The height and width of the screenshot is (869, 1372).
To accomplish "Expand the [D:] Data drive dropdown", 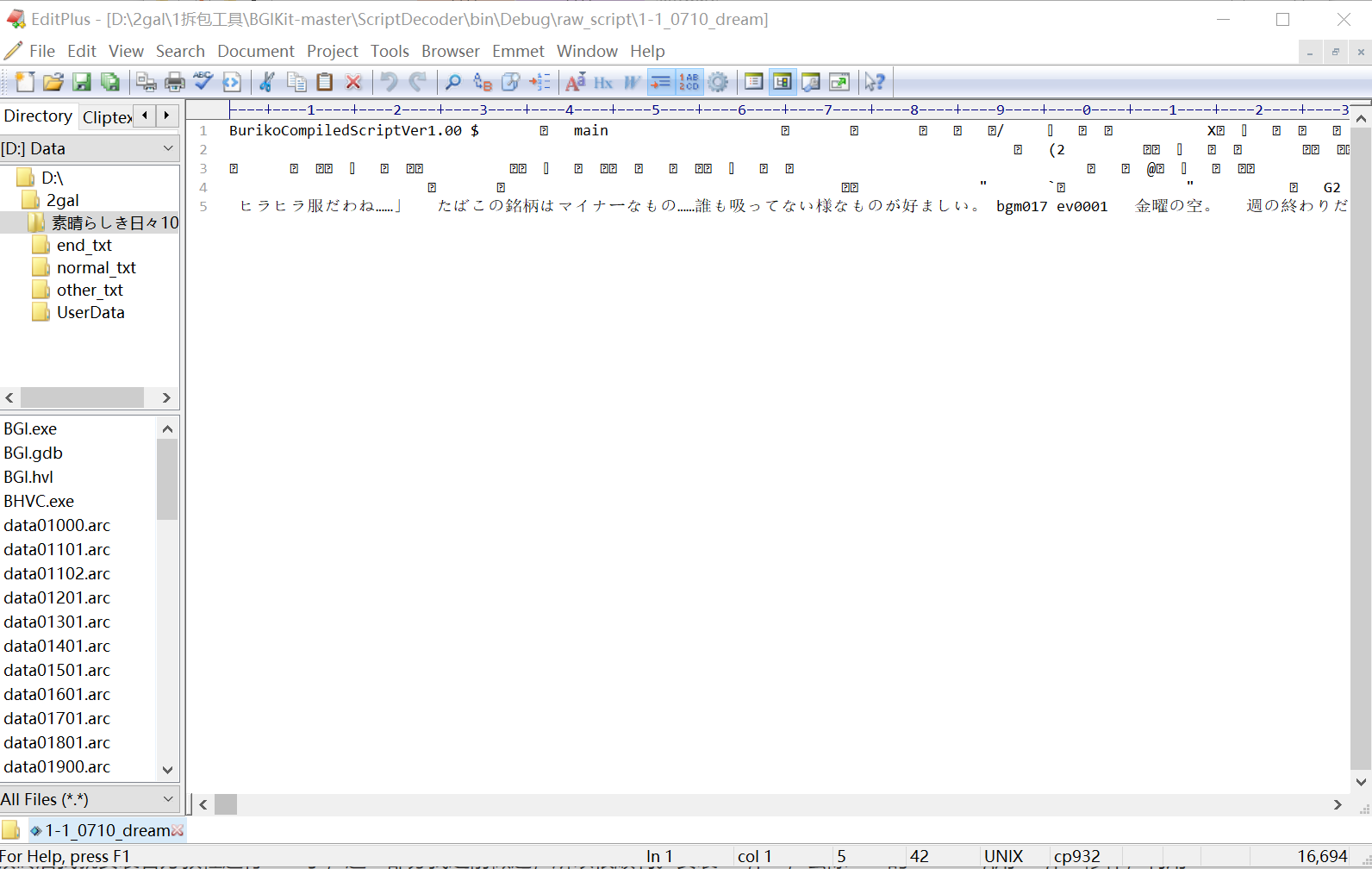I will click(x=168, y=148).
